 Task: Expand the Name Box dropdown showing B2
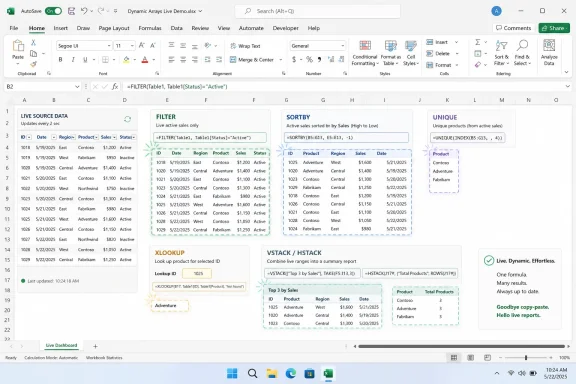(77, 87)
